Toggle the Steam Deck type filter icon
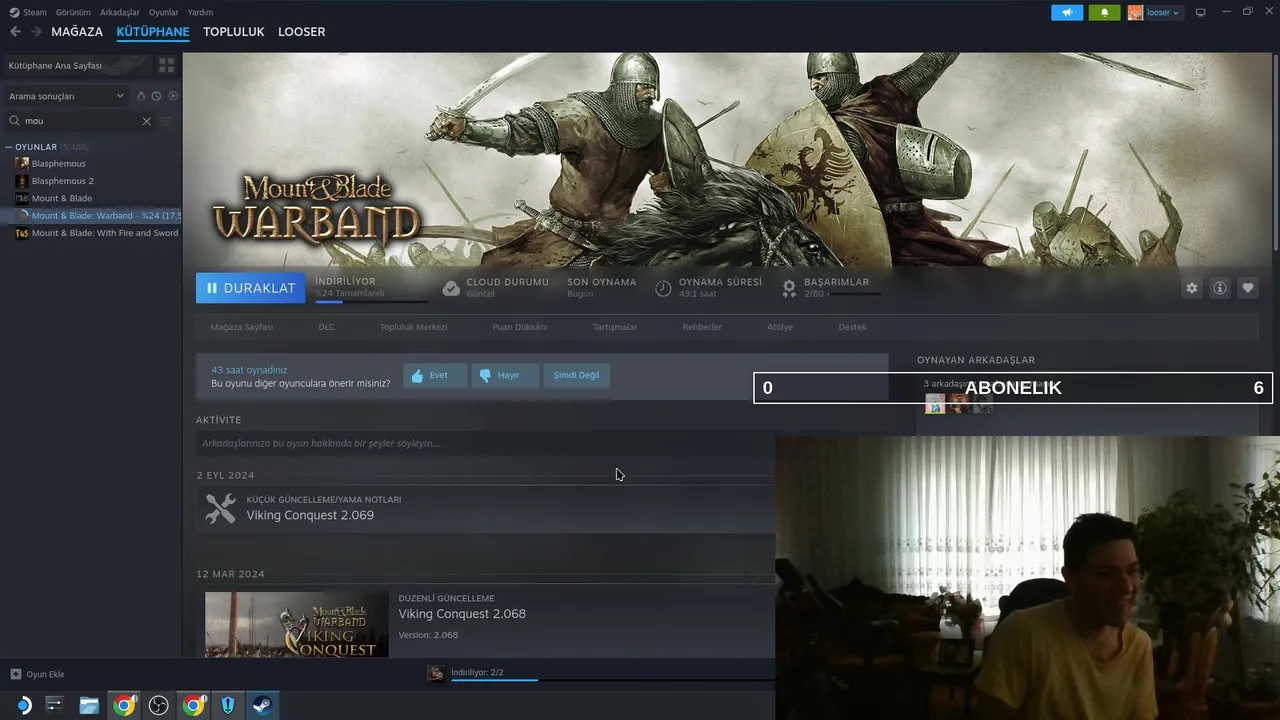 click(x=141, y=96)
